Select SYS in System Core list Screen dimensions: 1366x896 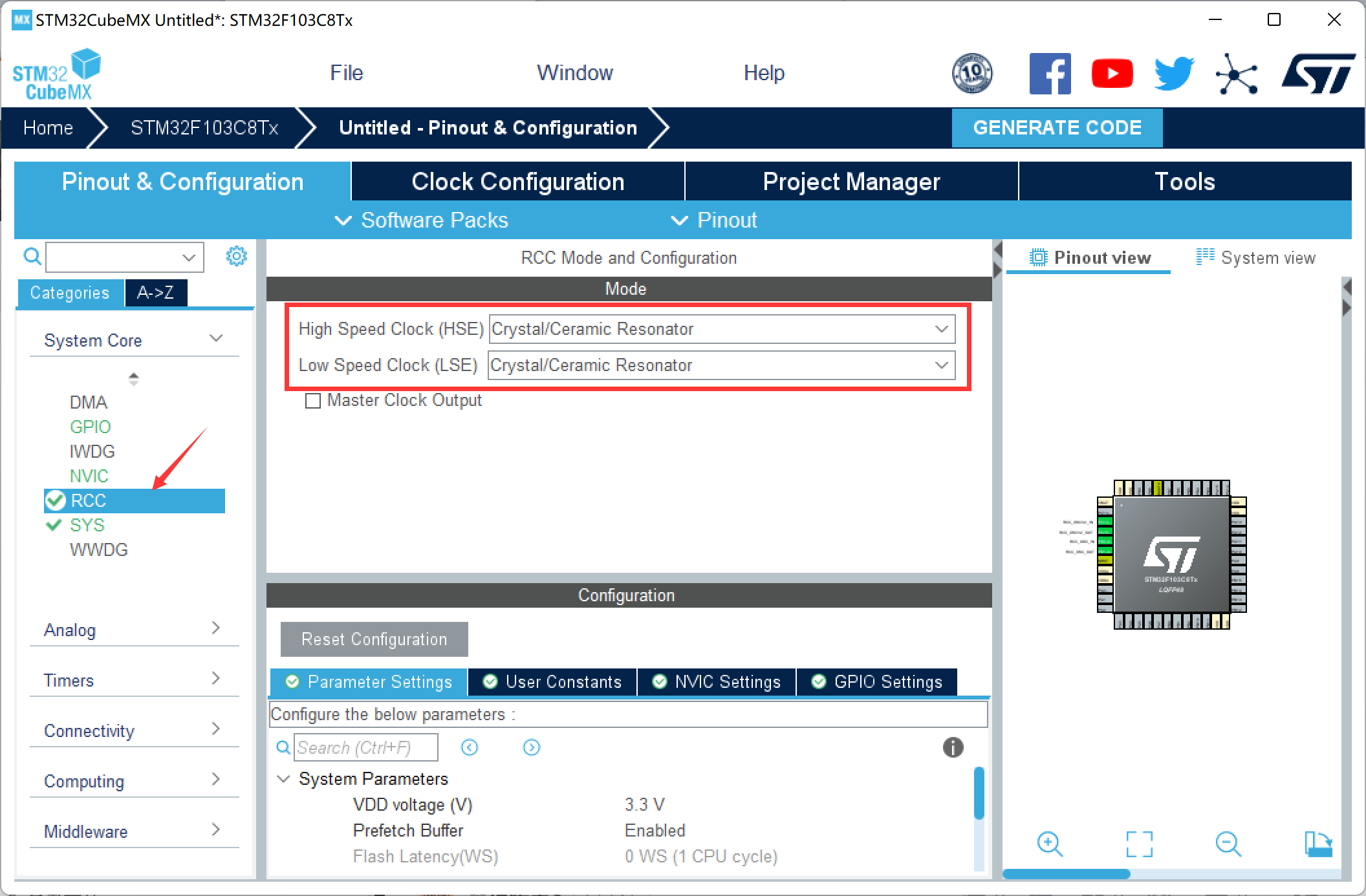pos(87,525)
